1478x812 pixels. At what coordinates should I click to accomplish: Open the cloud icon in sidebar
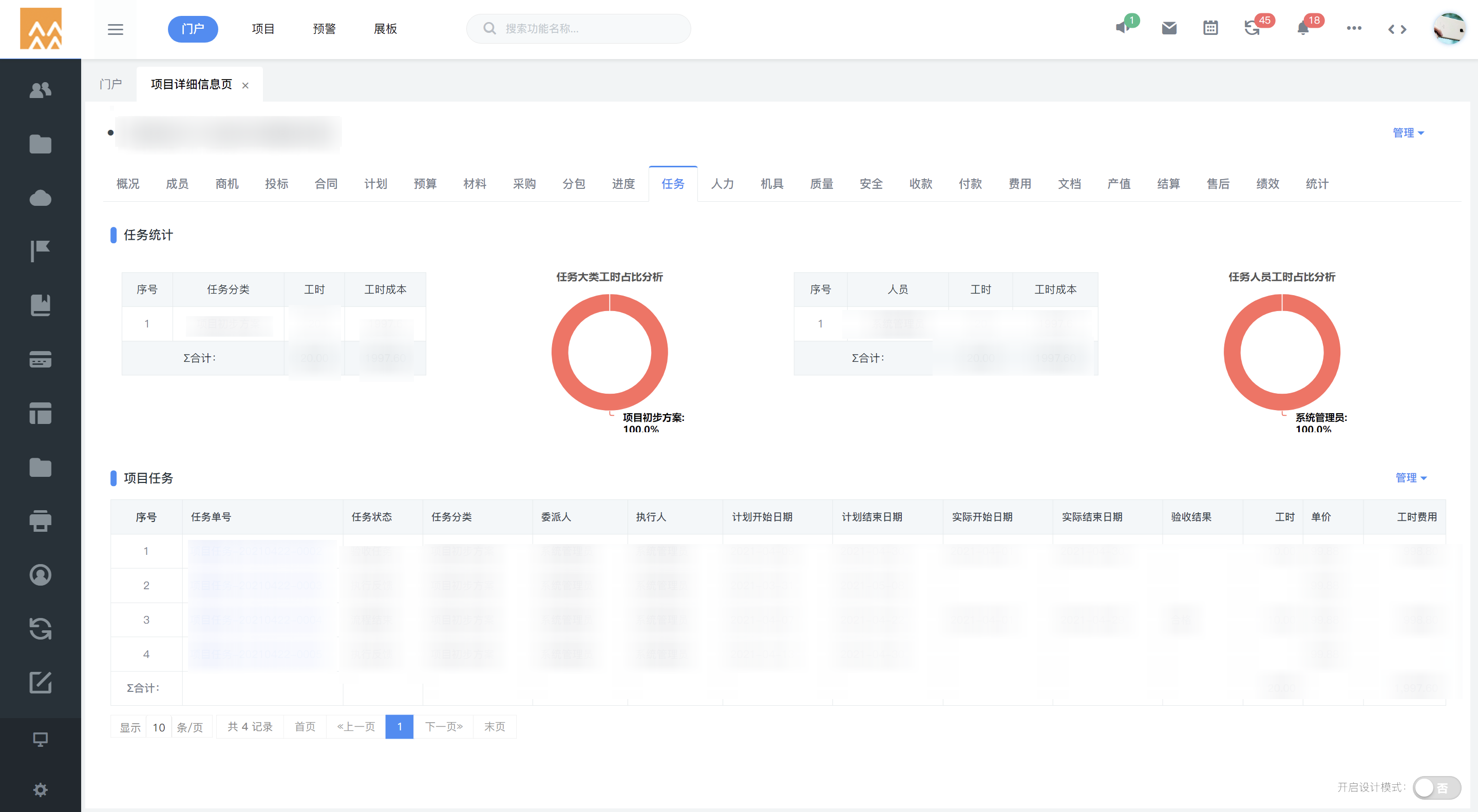click(40, 199)
